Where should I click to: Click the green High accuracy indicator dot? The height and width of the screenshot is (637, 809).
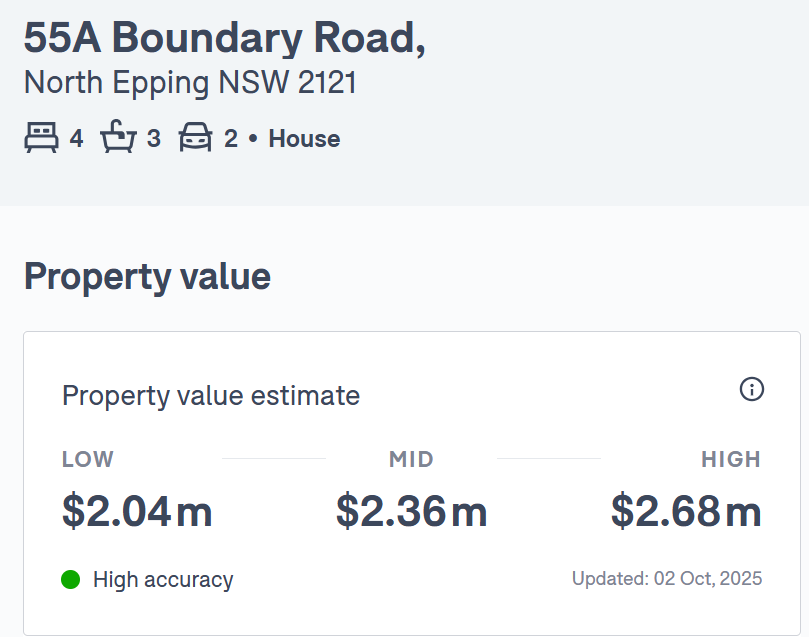pyautogui.click(x=70, y=579)
